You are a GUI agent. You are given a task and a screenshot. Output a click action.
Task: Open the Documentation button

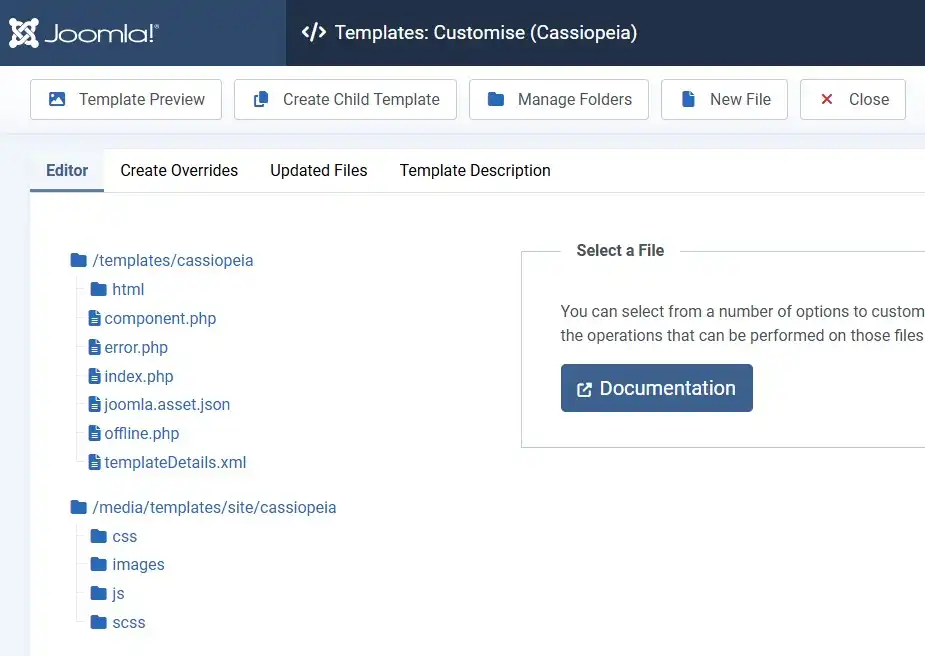[x=657, y=388]
